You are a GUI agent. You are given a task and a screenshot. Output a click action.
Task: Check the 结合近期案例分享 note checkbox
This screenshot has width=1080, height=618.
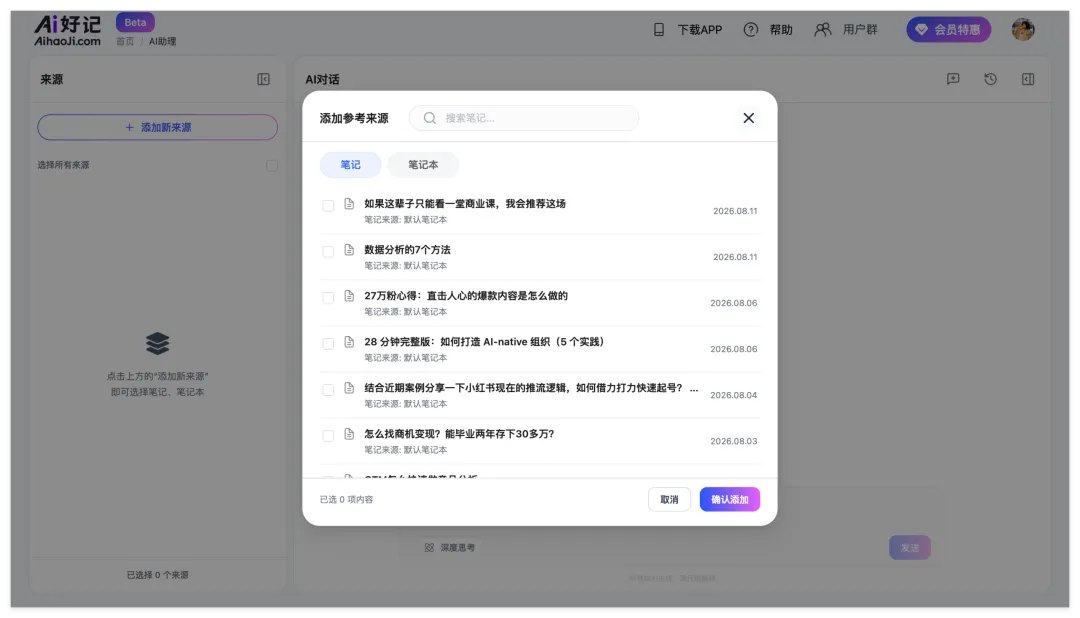click(328, 390)
